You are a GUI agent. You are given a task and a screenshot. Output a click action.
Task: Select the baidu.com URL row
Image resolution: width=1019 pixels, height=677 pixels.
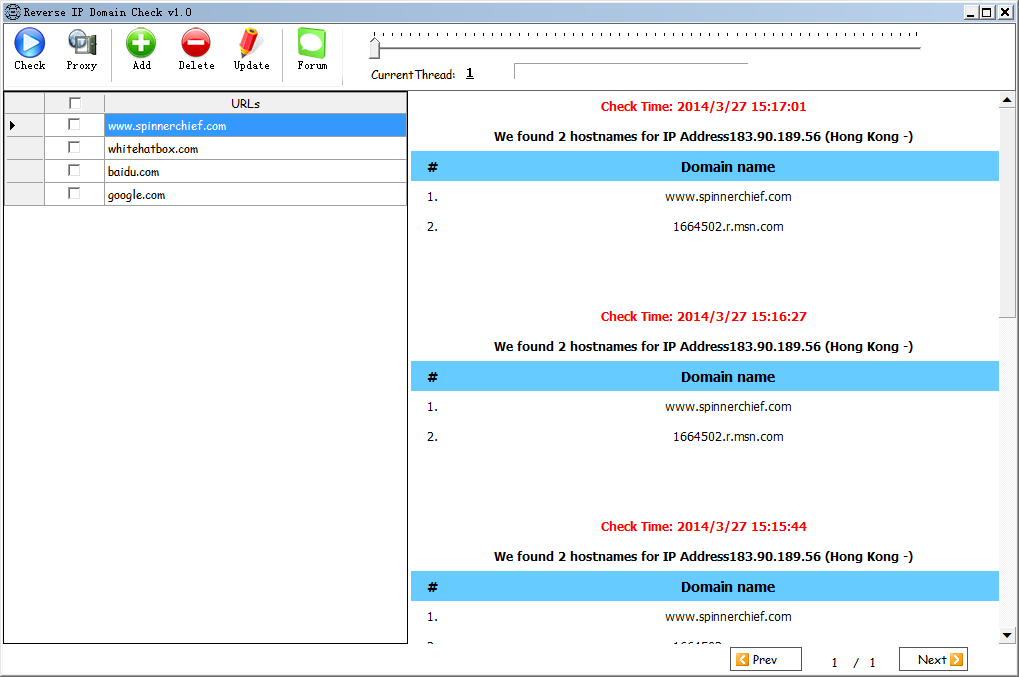[255, 172]
